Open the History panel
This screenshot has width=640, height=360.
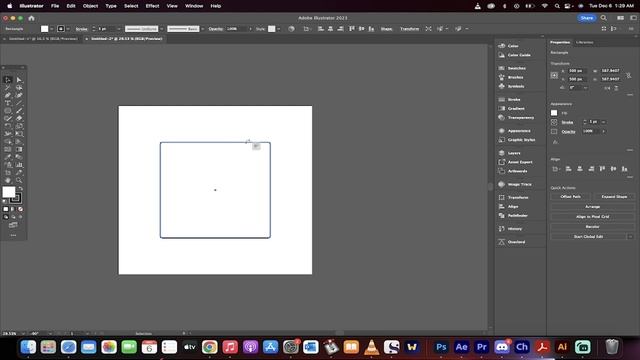[x=514, y=229]
